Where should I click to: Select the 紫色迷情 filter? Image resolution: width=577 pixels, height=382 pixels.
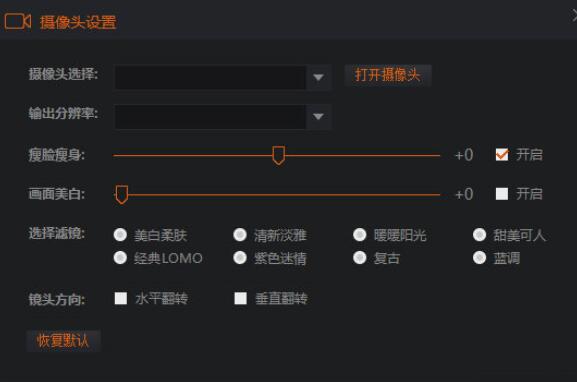[x=240, y=258]
